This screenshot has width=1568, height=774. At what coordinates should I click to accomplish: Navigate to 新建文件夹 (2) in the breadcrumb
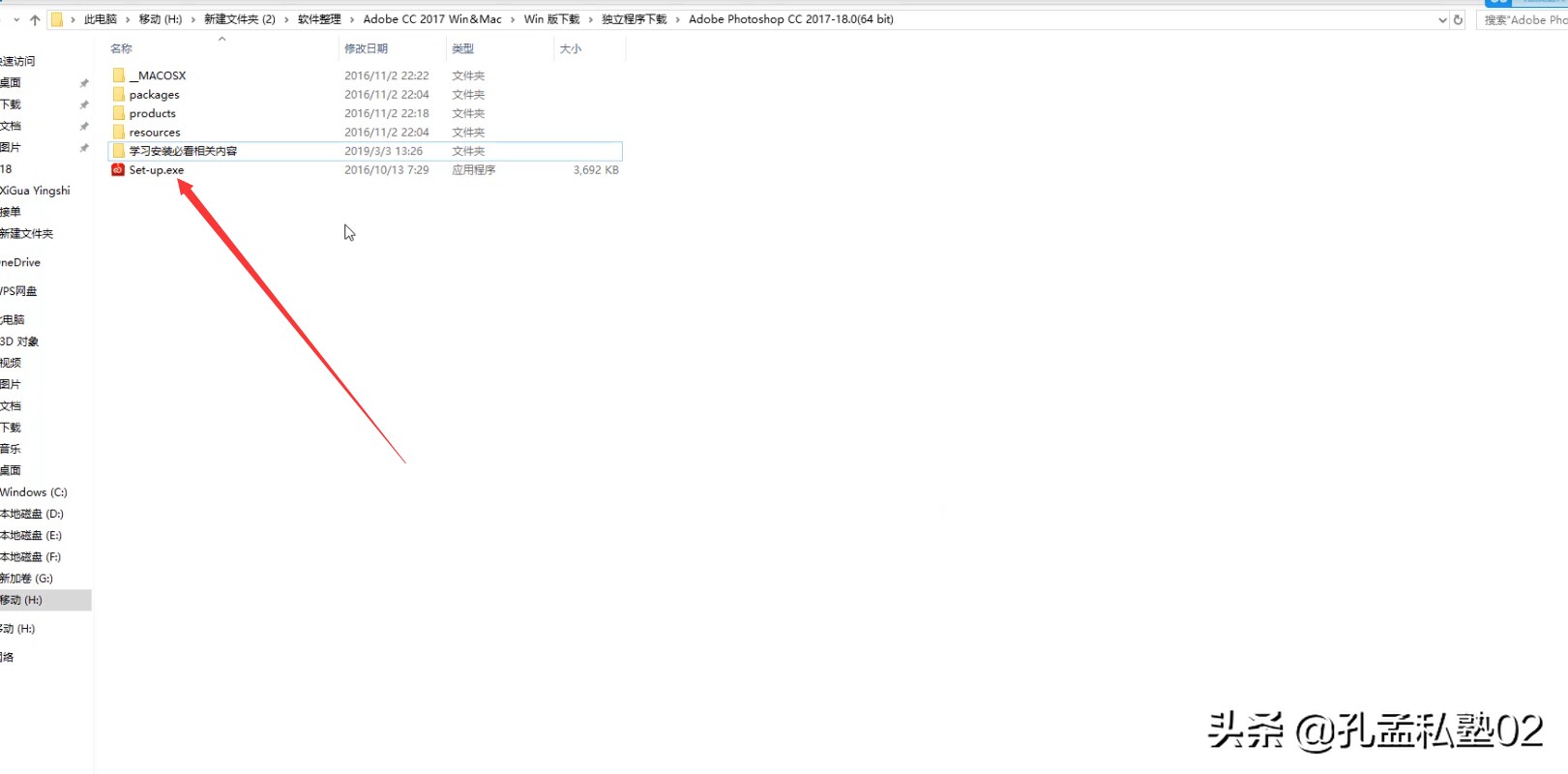[x=240, y=19]
